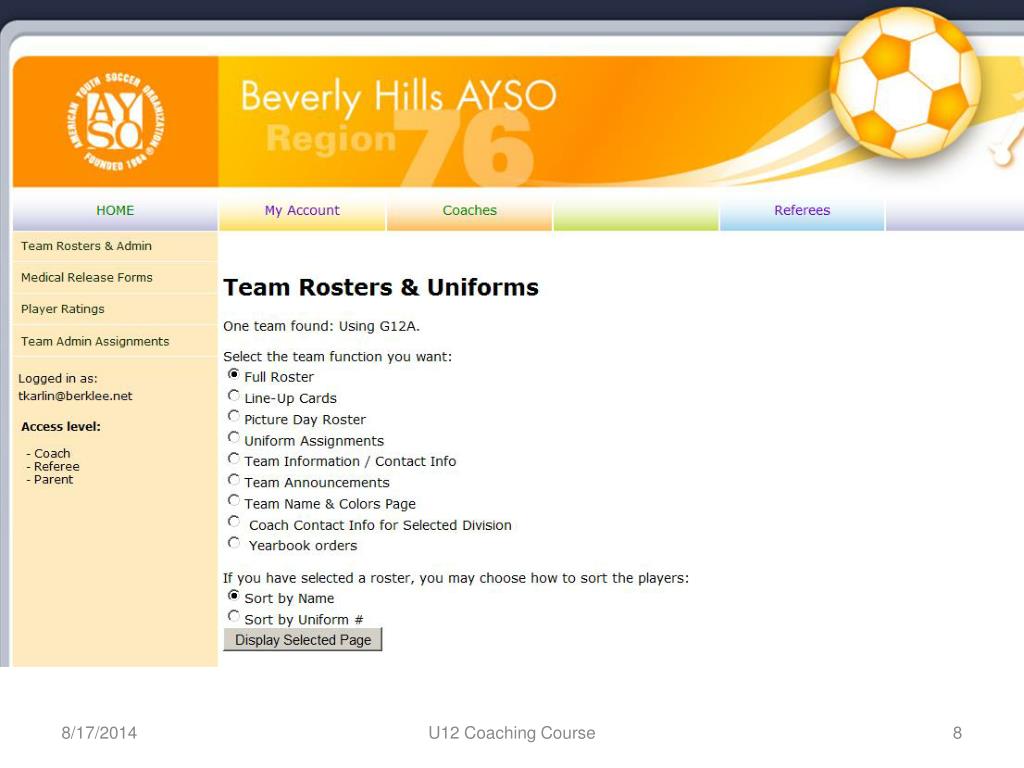This screenshot has height=768, width=1024.
Task: Click the '- Parent' access level entry
Action: point(50,479)
